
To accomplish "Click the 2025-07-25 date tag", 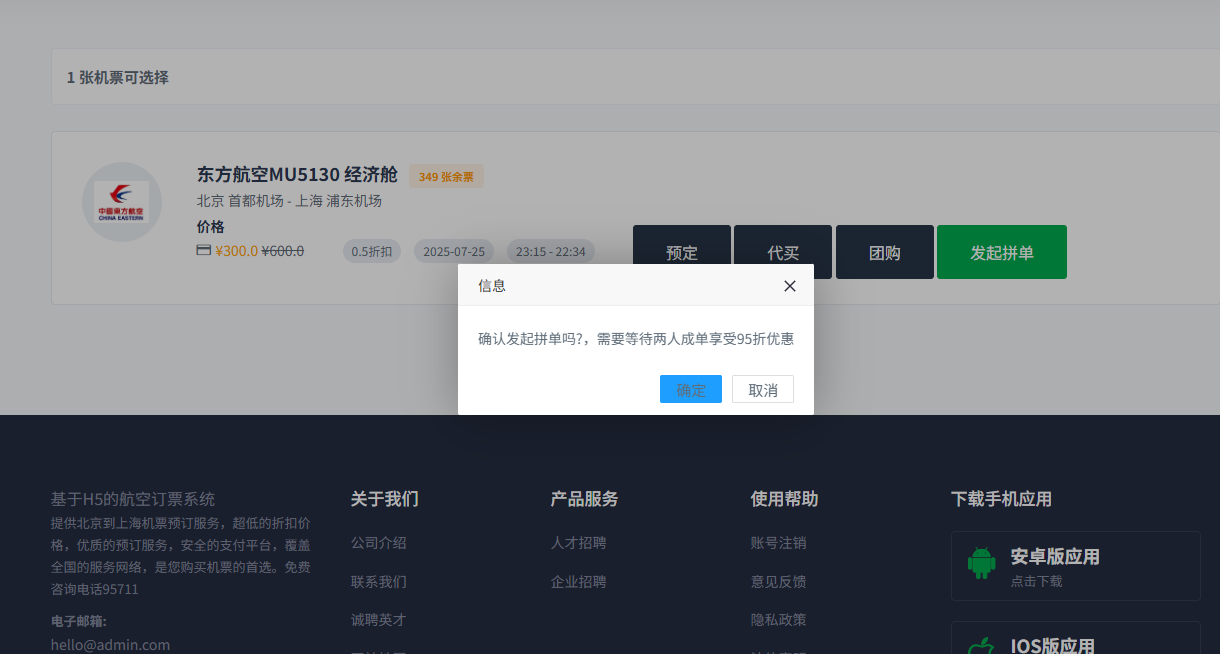I will (x=454, y=251).
